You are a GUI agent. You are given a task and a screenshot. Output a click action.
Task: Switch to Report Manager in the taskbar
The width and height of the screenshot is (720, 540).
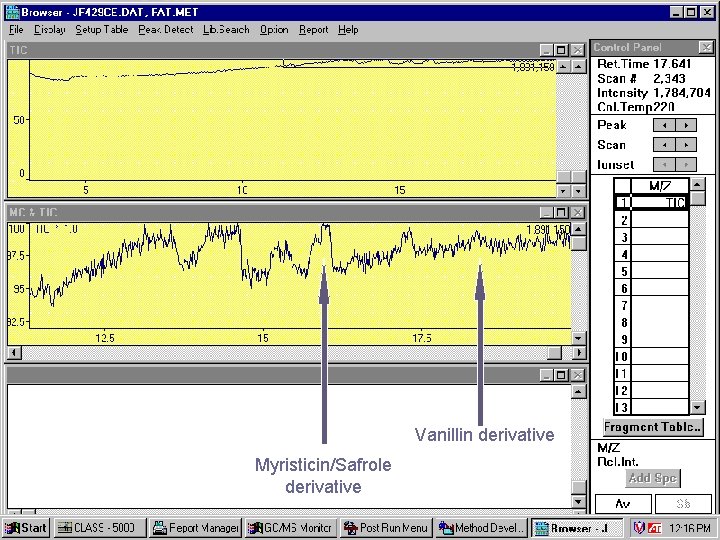coord(196,528)
